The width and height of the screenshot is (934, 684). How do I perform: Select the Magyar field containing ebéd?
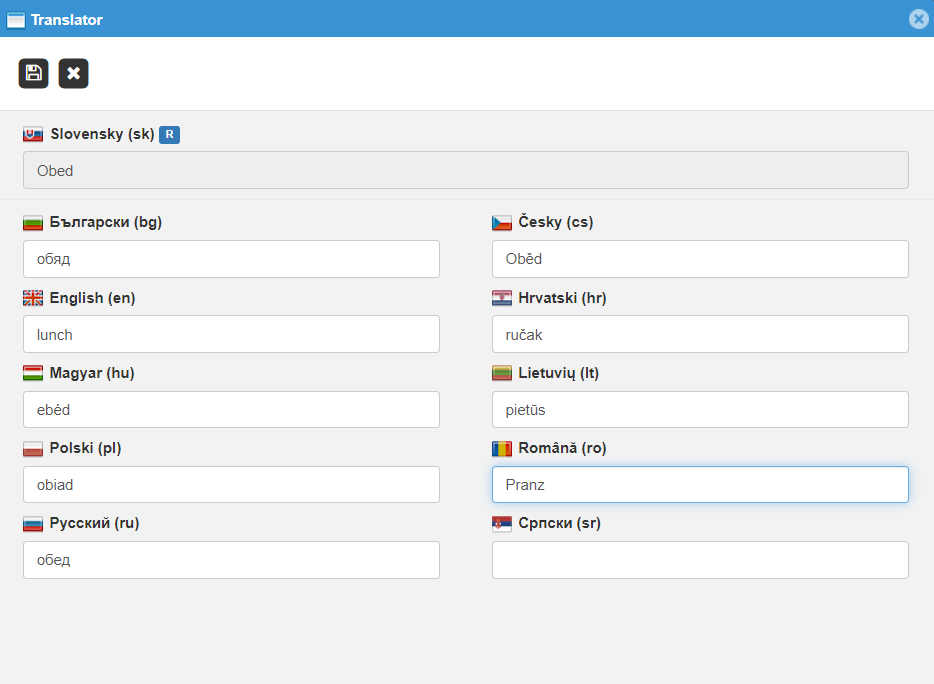[231, 410]
